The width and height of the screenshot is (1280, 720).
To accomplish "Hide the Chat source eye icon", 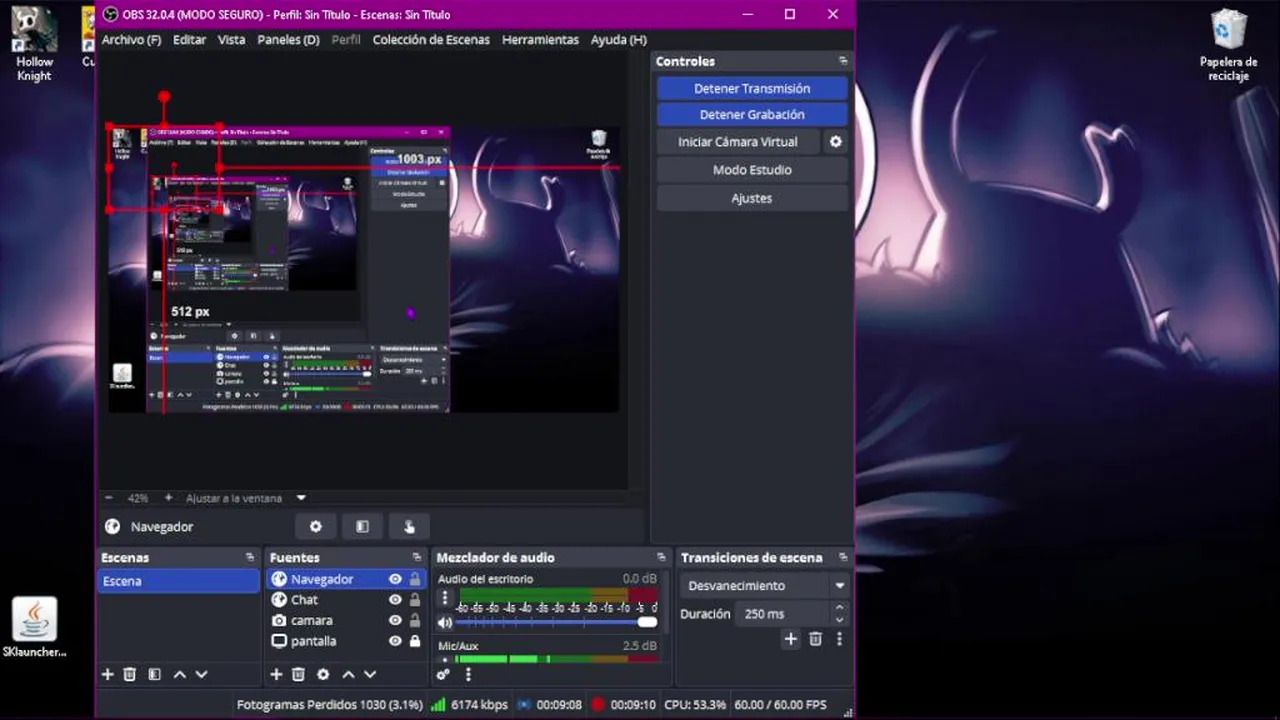I will pyautogui.click(x=395, y=600).
